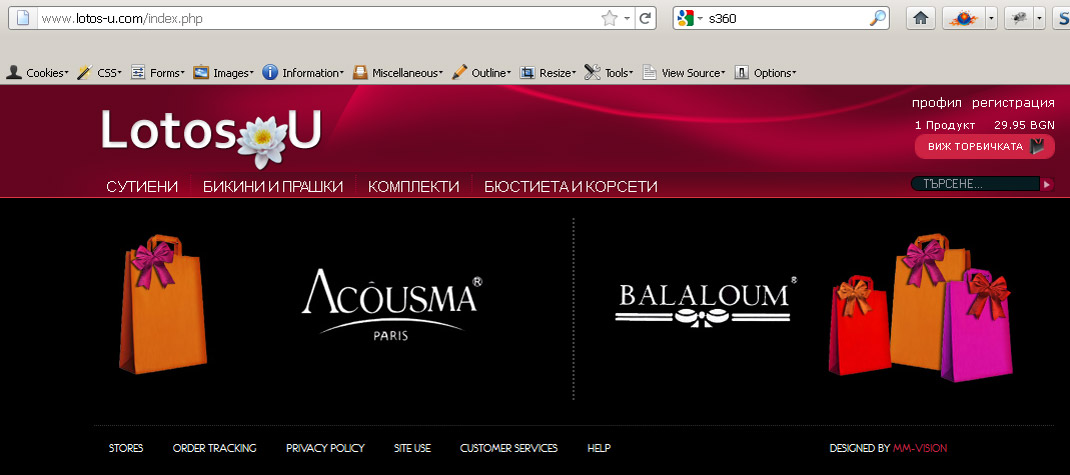Open the CSS menu in Web Developer toolbar
The image size is (1070, 475).
[99, 72]
